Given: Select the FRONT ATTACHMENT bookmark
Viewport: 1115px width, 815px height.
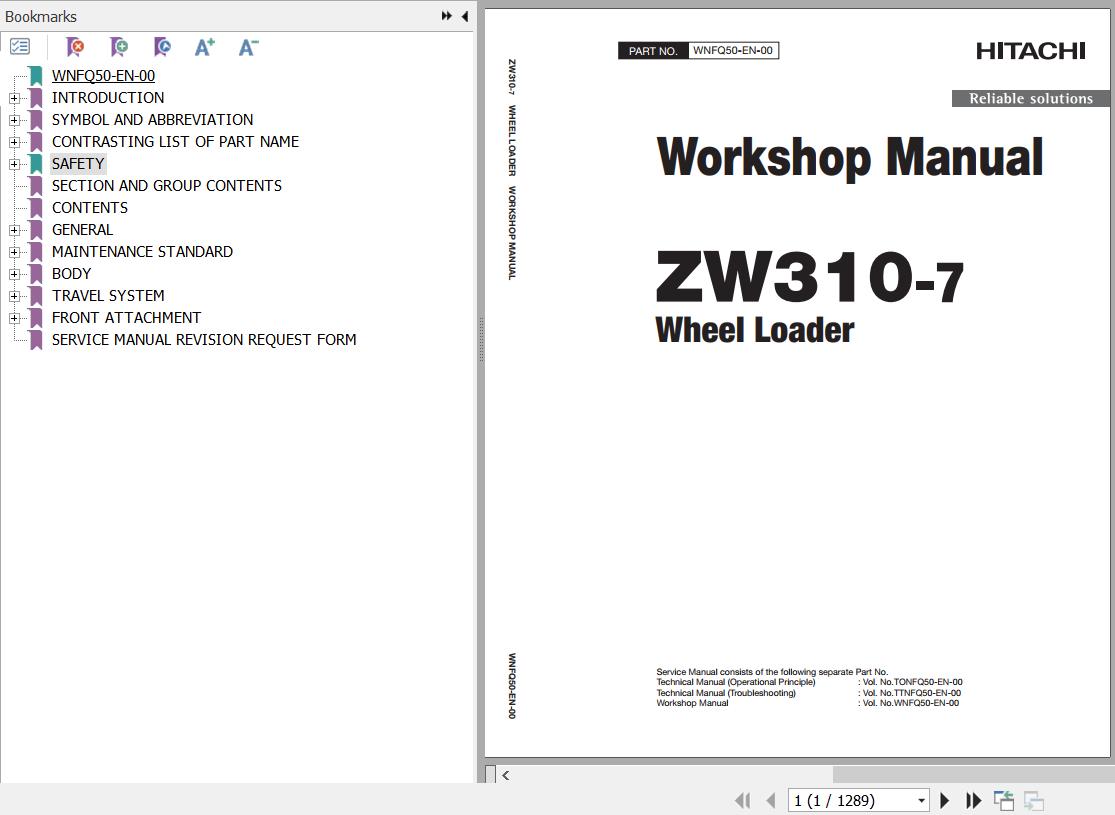Looking at the screenshot, I should point(126,319).
